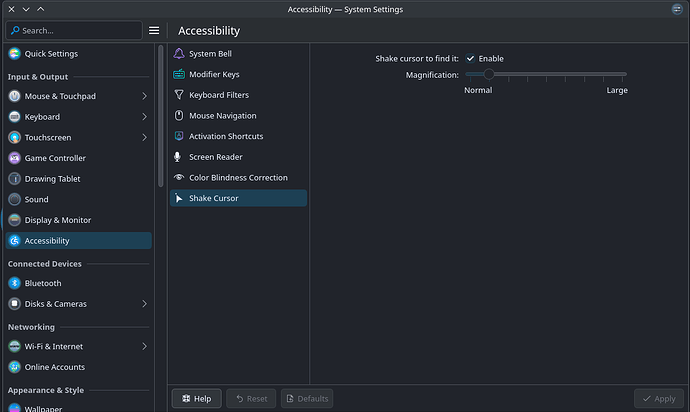Click the Reset button
The height and width of the screenshot is (412, 690).
click(x=251, y=398)
